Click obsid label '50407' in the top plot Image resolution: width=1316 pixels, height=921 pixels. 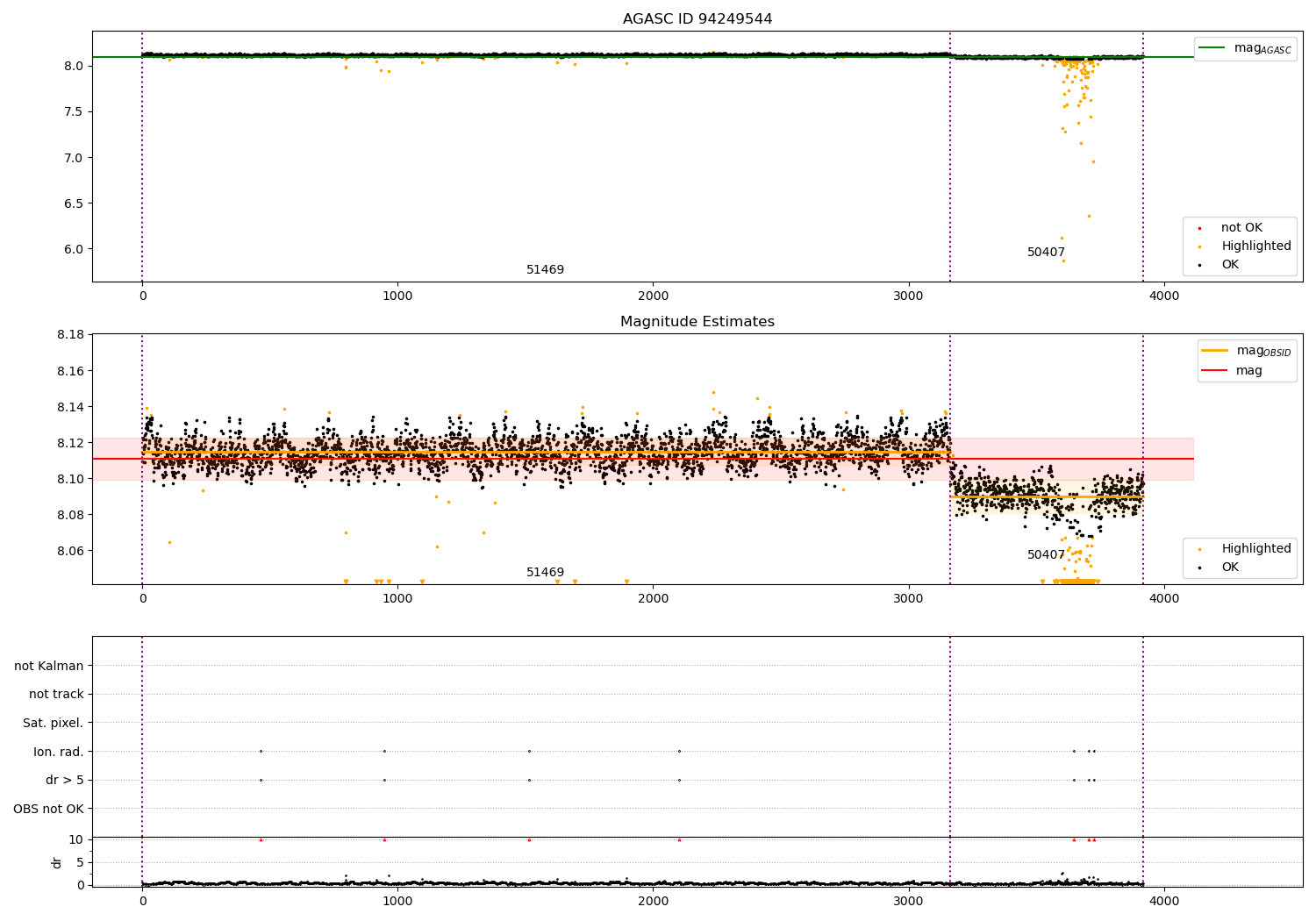click(1046, 253)
